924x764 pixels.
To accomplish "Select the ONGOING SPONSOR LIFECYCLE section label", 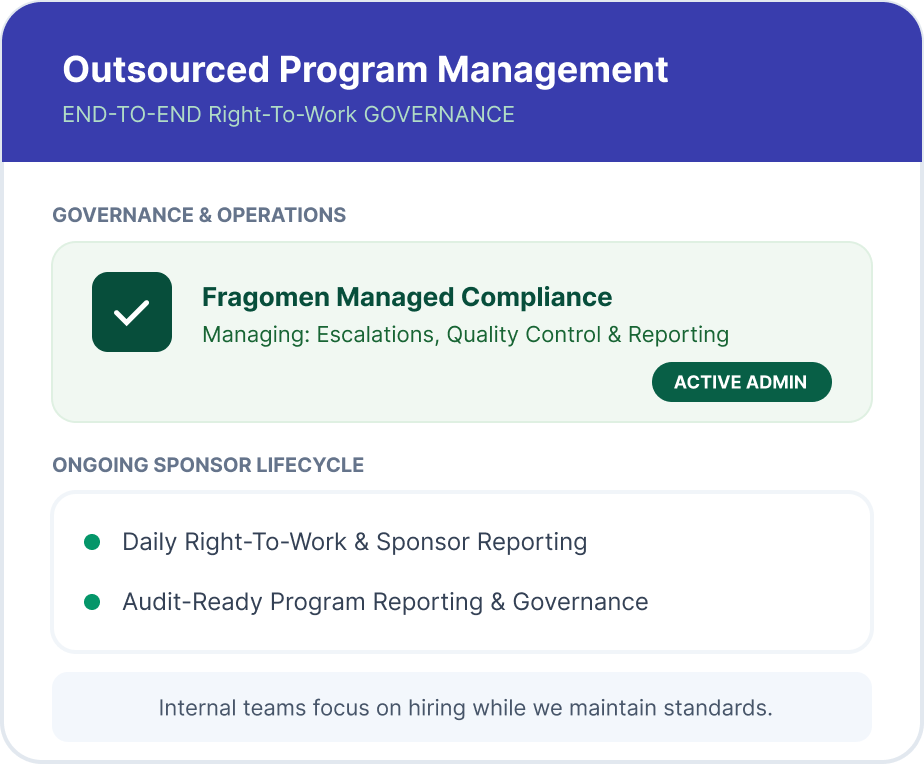I will [x=208, y=465].
